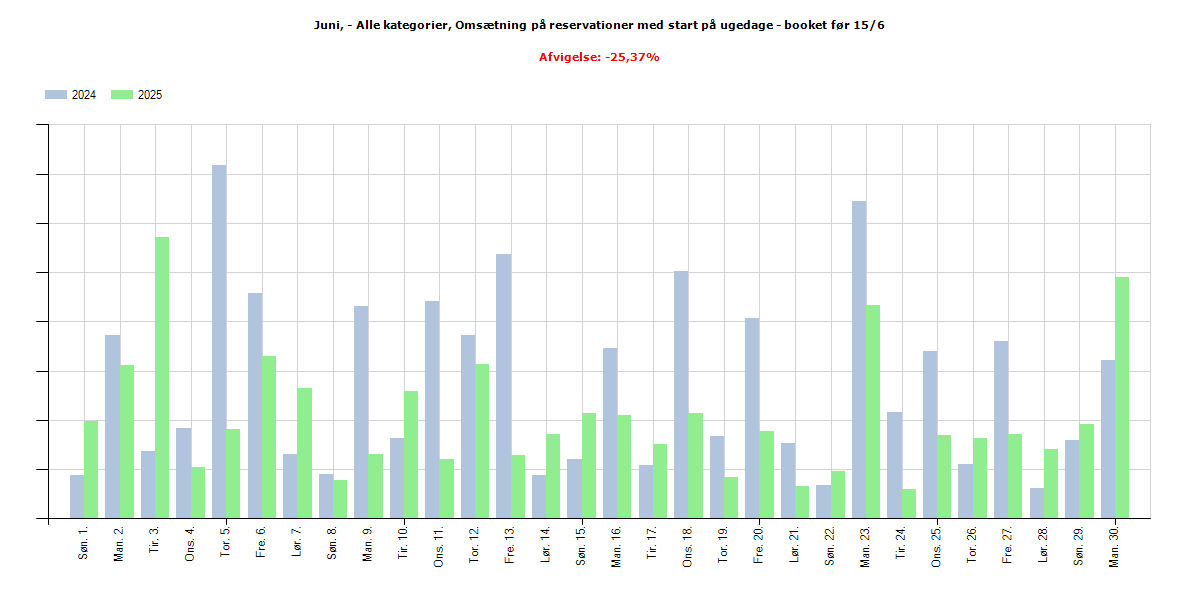Pick the Ons. 4. axis label
1200x600 pixels.
click(190, 542)
